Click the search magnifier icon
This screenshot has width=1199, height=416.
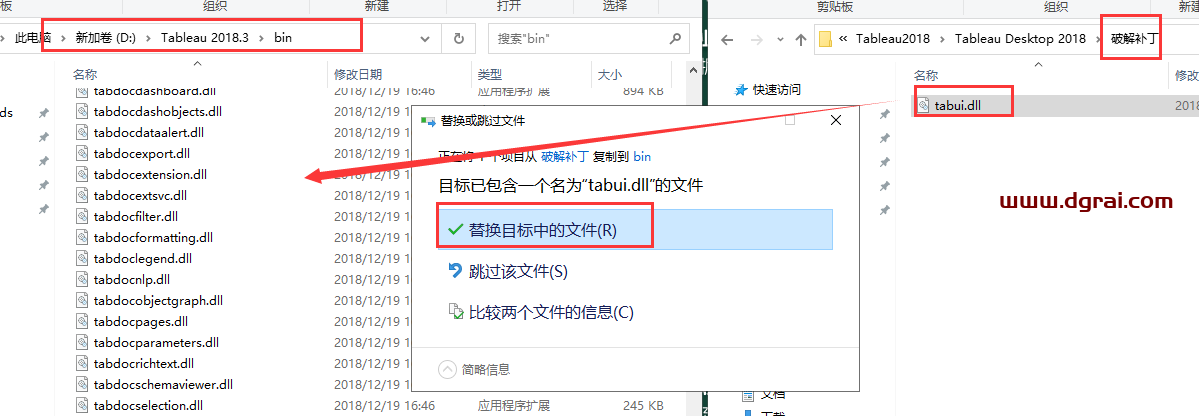coord(674,38)
